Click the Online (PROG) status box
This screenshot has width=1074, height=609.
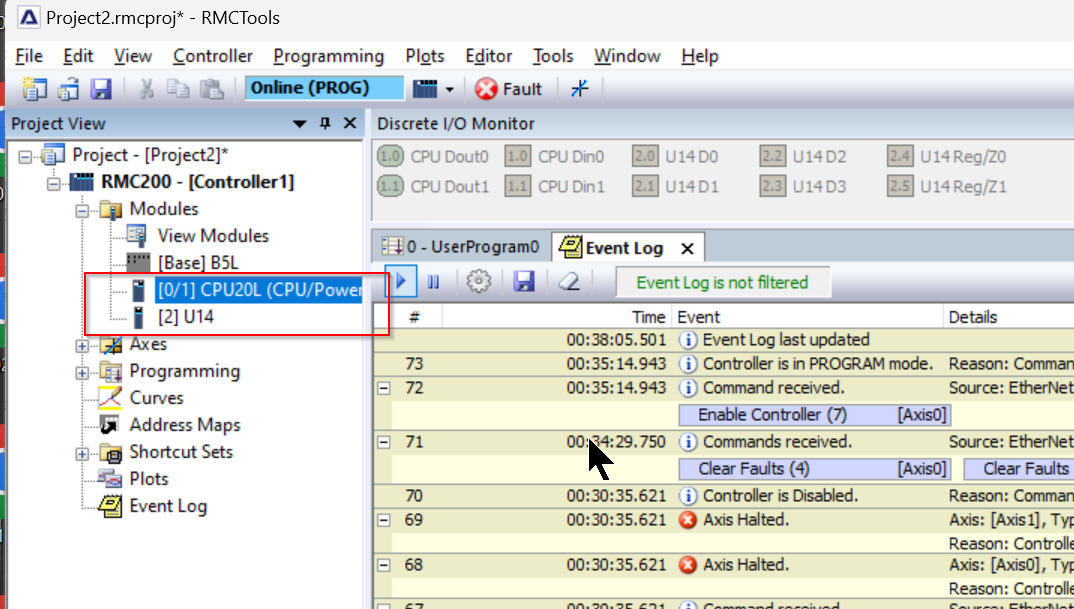[x=325, y=88]
